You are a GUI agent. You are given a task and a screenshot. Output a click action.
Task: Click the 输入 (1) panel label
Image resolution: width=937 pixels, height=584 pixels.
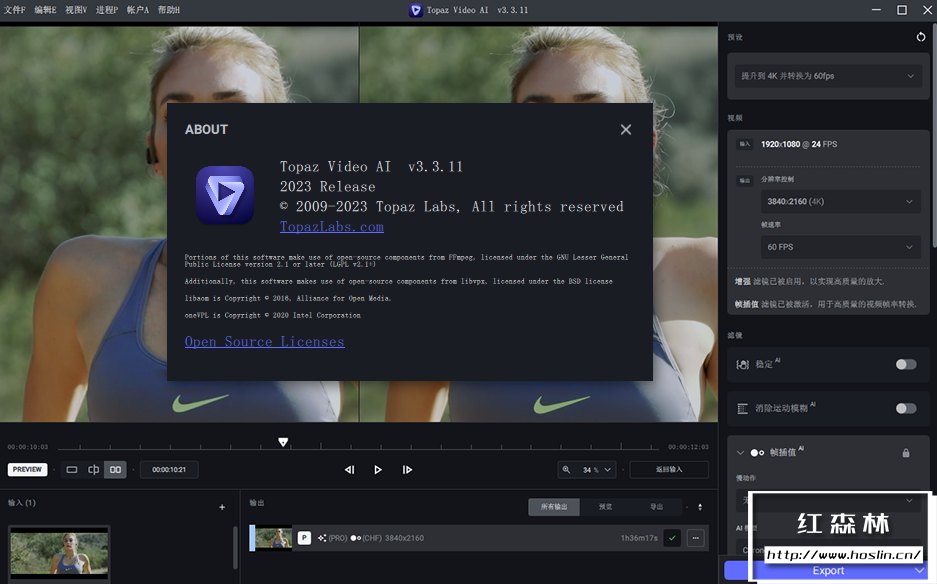click(x=22, y=503)
